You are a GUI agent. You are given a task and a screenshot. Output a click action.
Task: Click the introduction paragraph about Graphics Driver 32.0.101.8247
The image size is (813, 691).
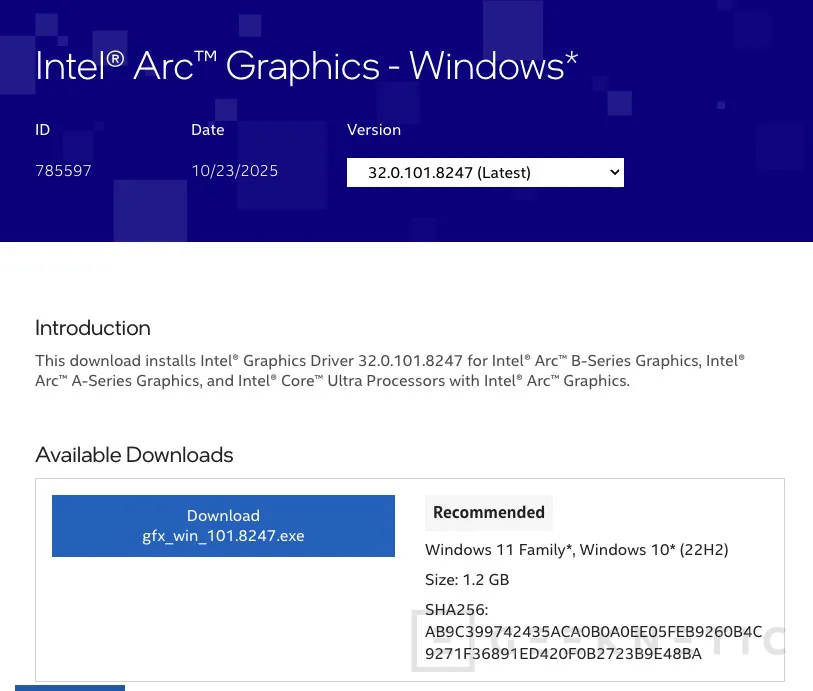tap(389, 370)
